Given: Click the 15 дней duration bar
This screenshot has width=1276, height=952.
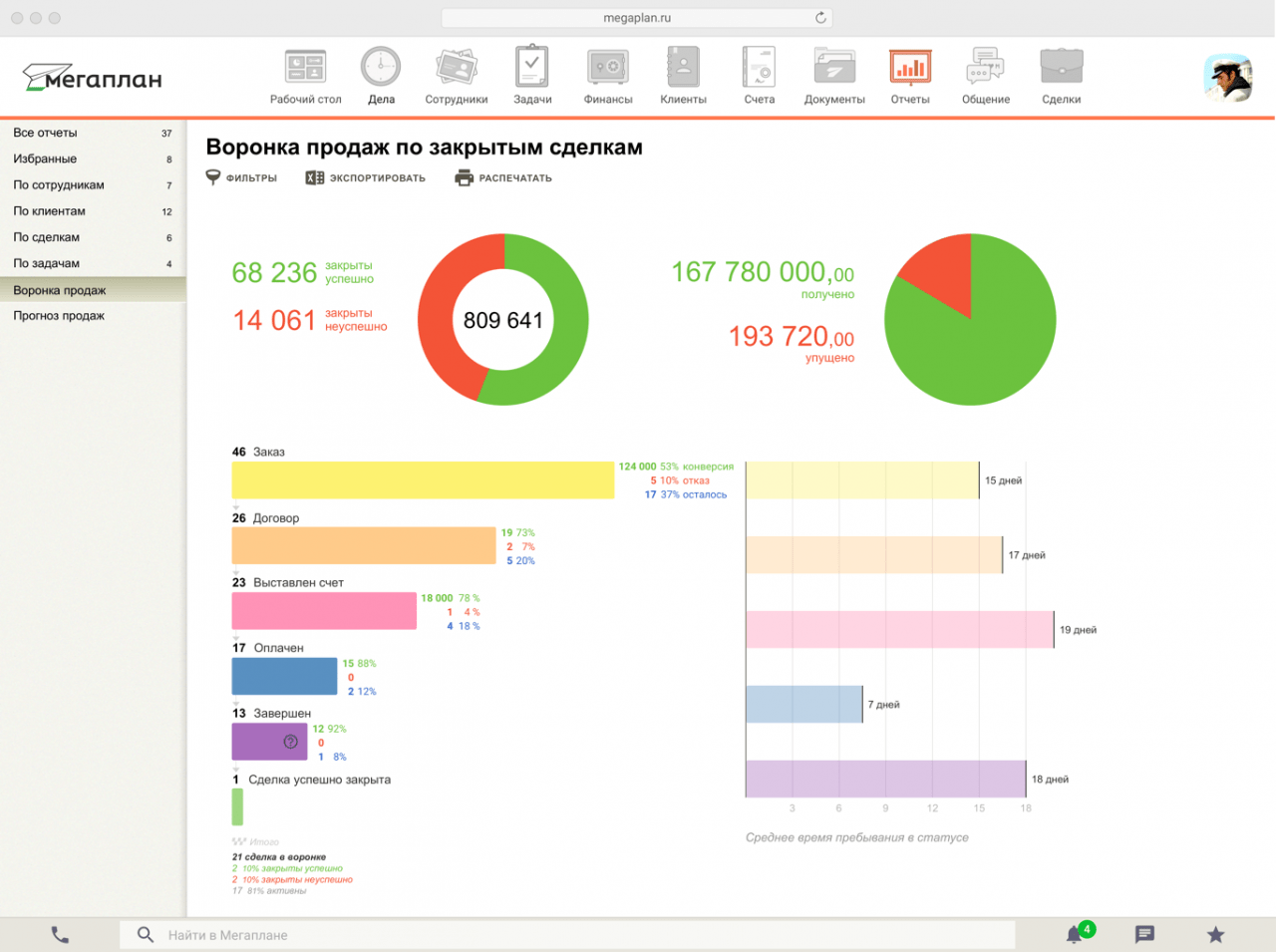Looking at the screenshot, I should (862, 480).
